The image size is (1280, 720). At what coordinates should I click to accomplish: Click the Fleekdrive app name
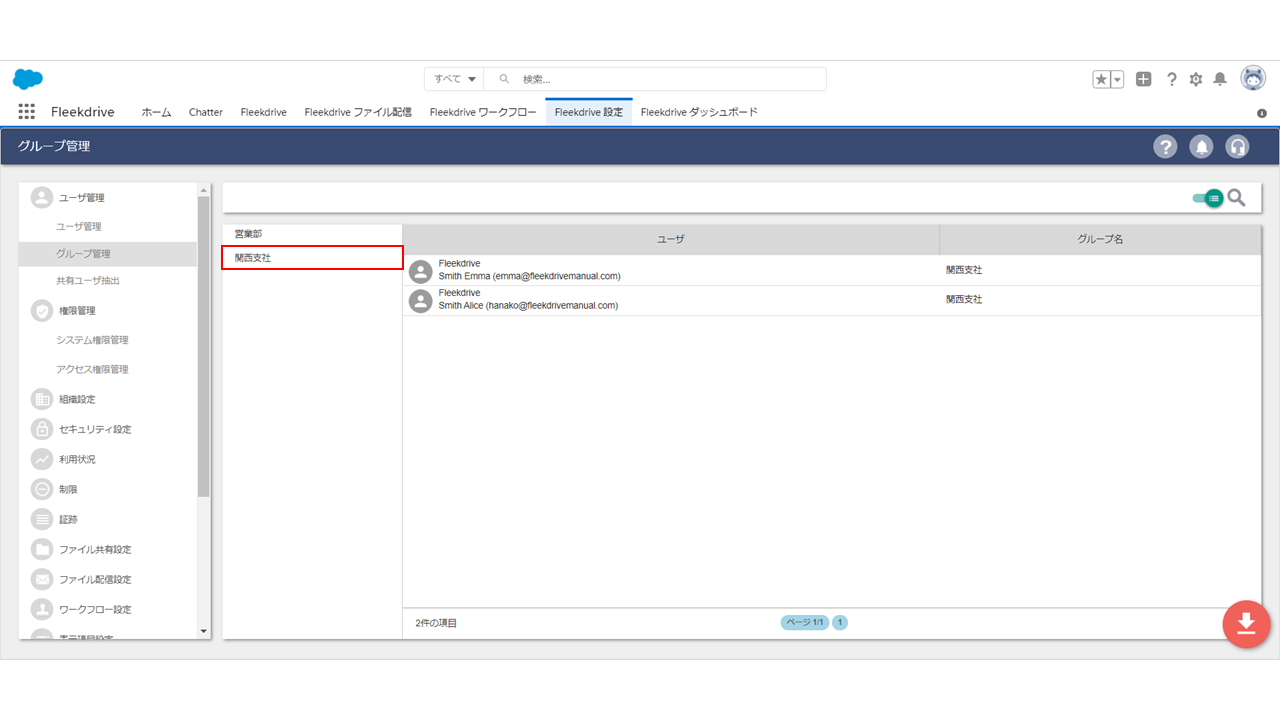[83, 112]
